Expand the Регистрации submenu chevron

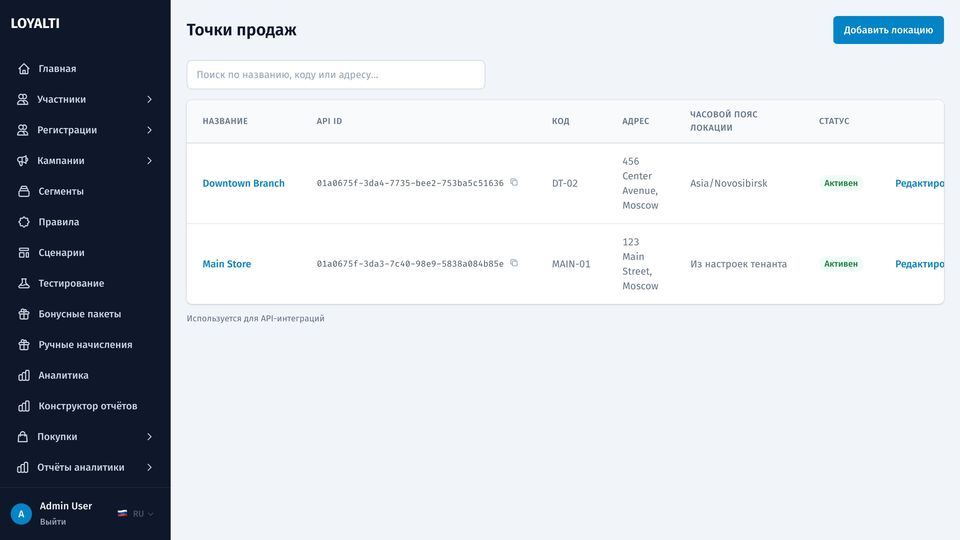click(x=149, y=130)
